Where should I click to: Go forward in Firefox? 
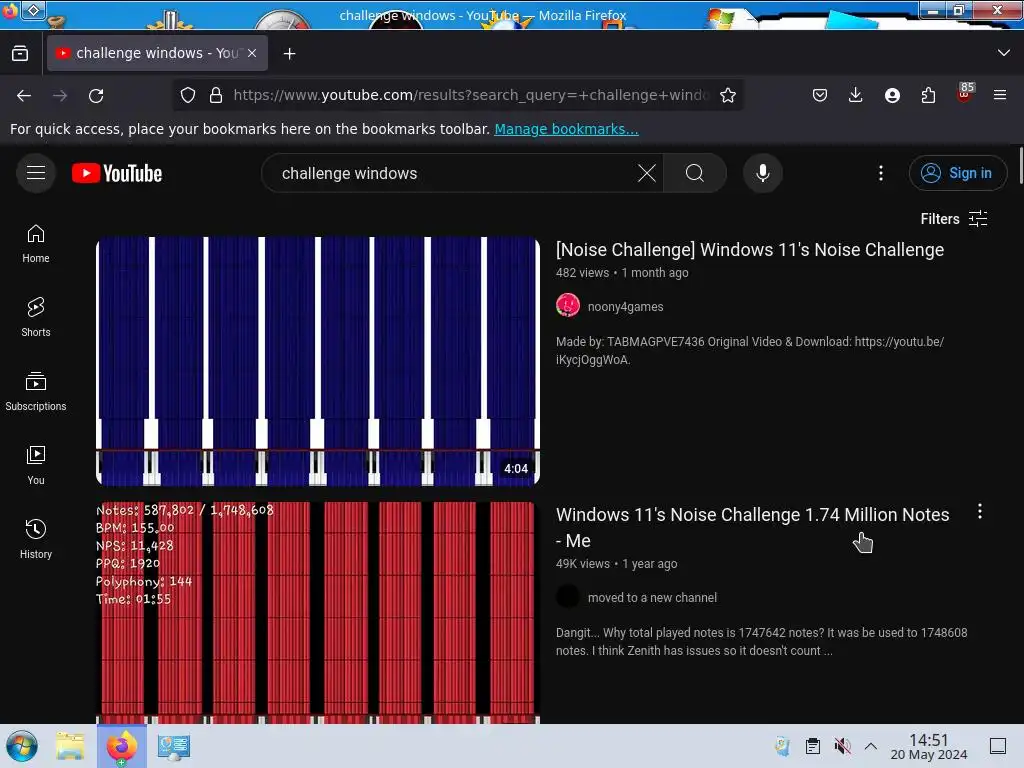point(60,95)
